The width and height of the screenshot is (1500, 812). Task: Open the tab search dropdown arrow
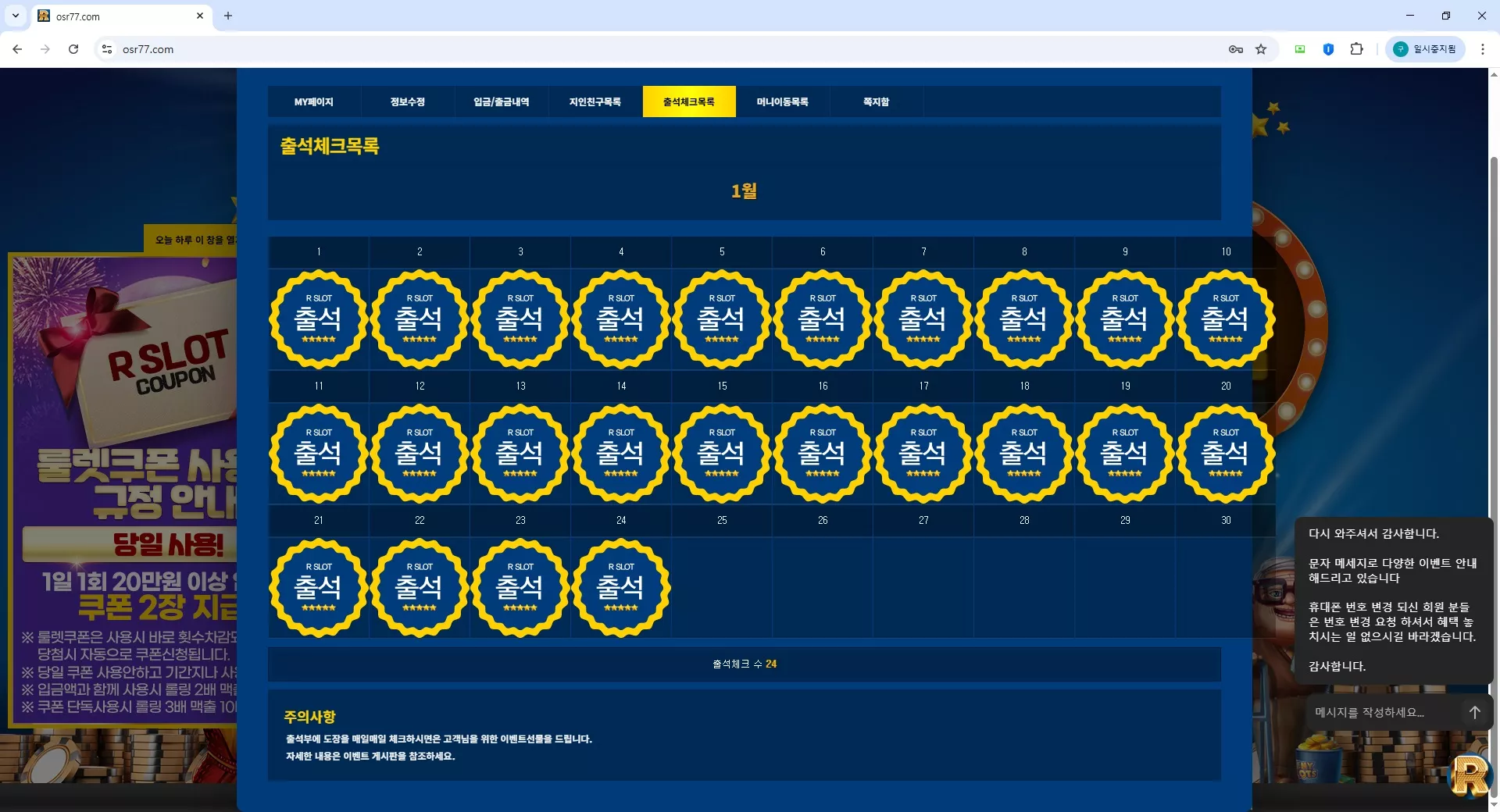(15, 16)
